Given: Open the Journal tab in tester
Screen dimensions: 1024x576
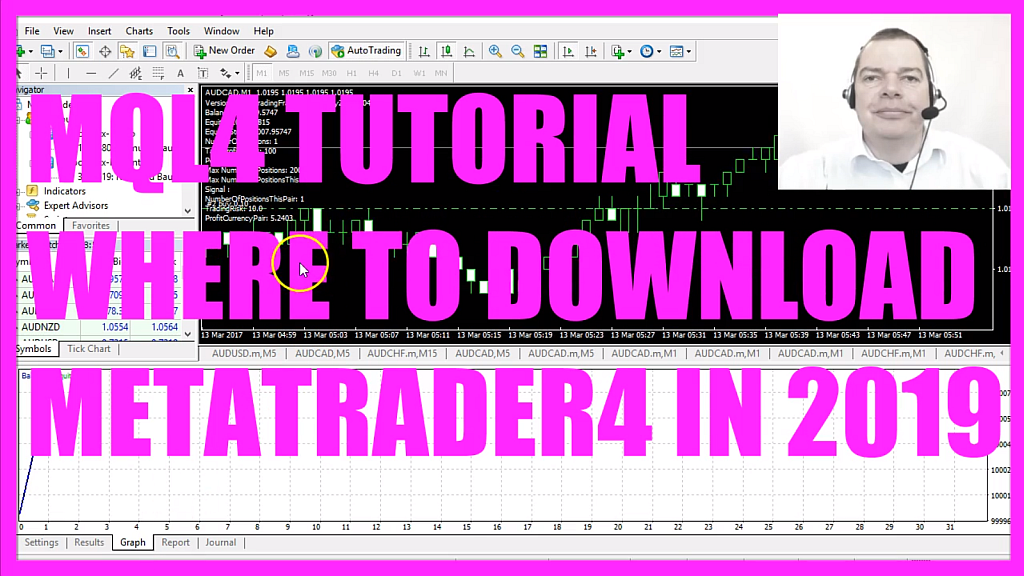Looking at the screenshot, I should click(x=221, y=543).
